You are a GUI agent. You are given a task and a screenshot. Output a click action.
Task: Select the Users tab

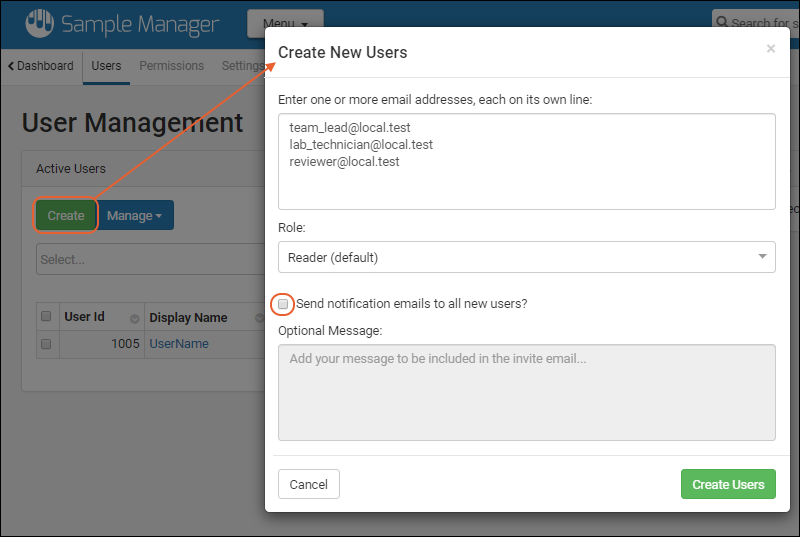[106, 66]
